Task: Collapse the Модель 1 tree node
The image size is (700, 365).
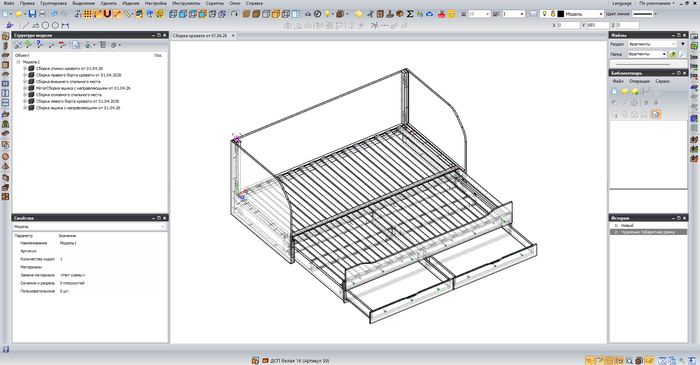Action: point(19,62)
